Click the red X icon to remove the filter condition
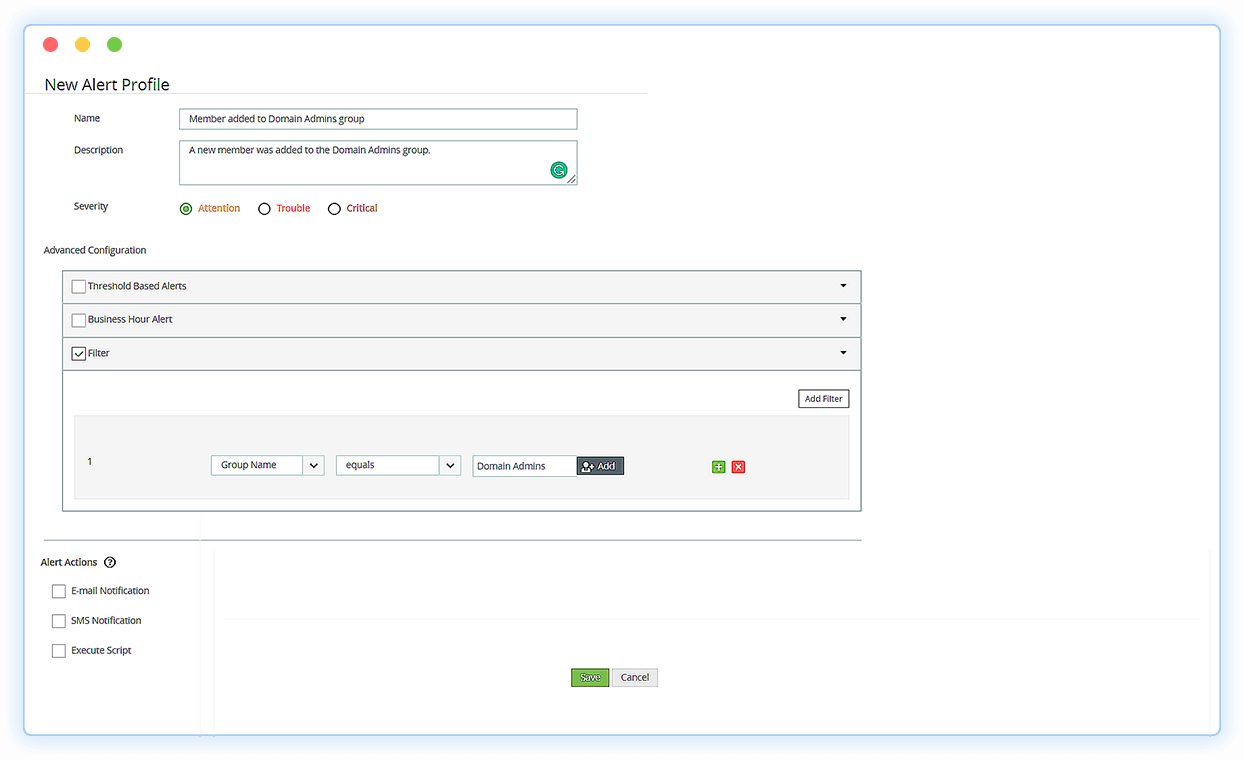 coord(738,466)
